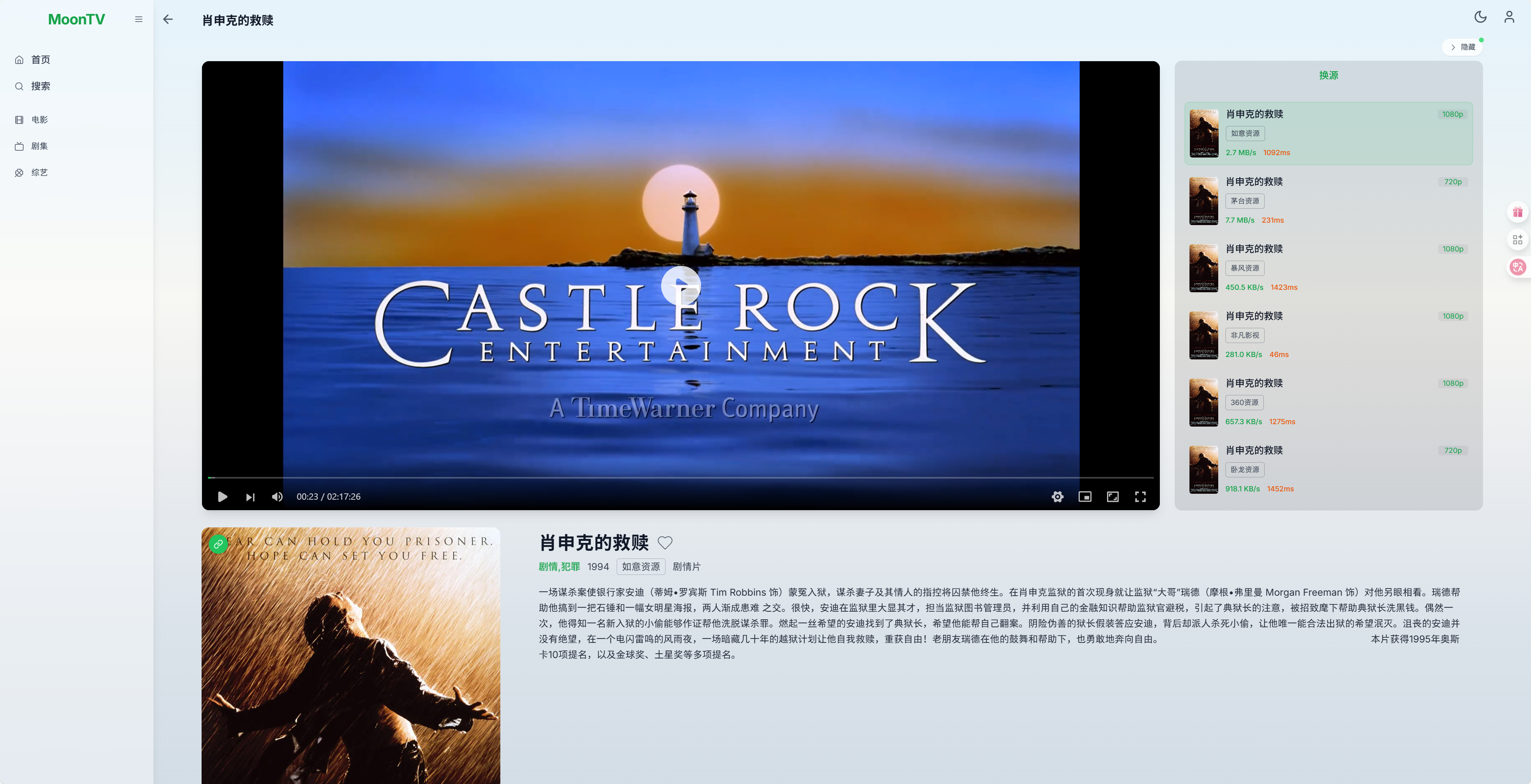Click the play button in control bar

[x=222, y=497]
